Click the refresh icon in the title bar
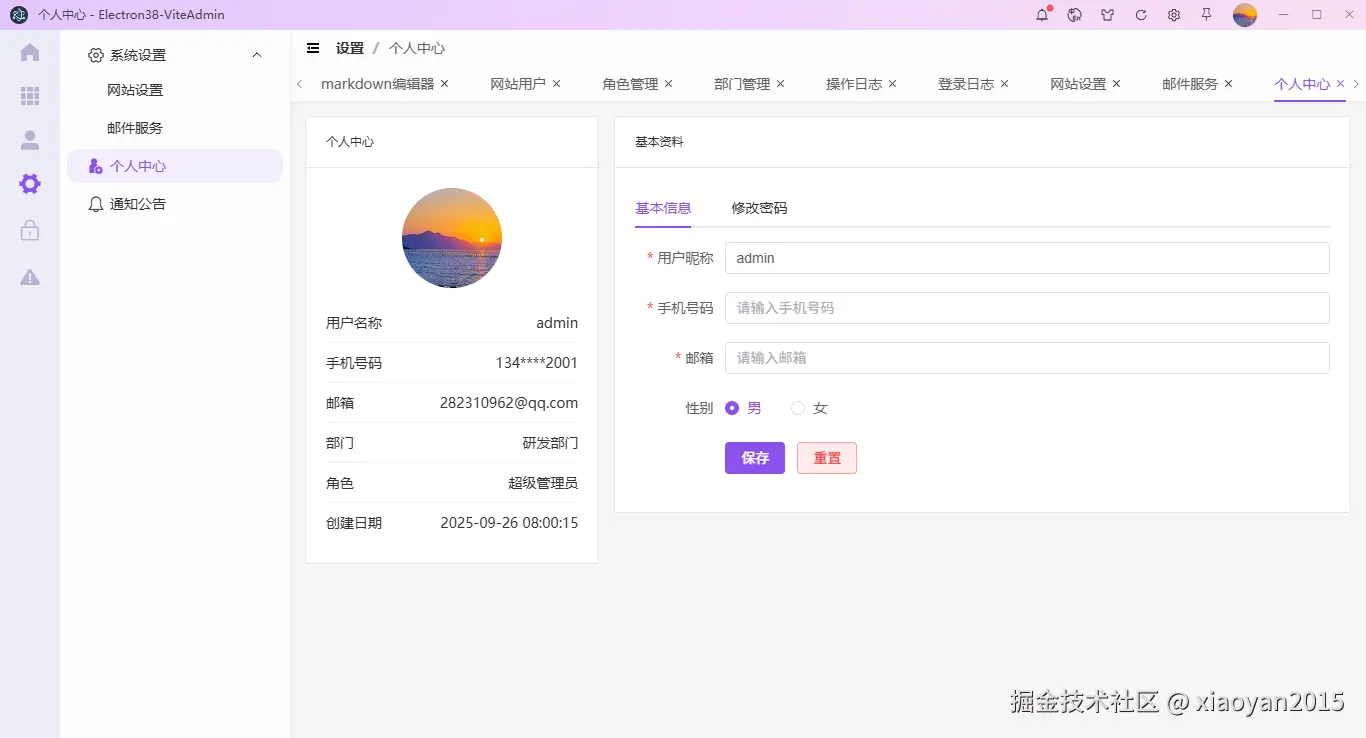 tap(1140, 15)
